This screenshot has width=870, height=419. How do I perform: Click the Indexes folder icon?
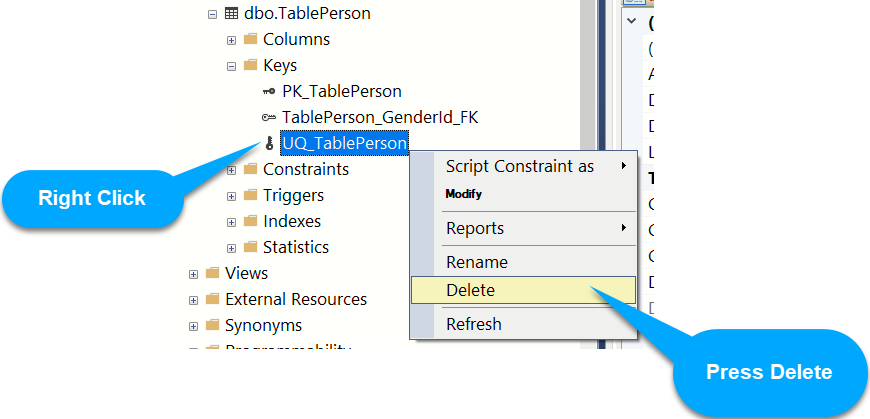250,221
